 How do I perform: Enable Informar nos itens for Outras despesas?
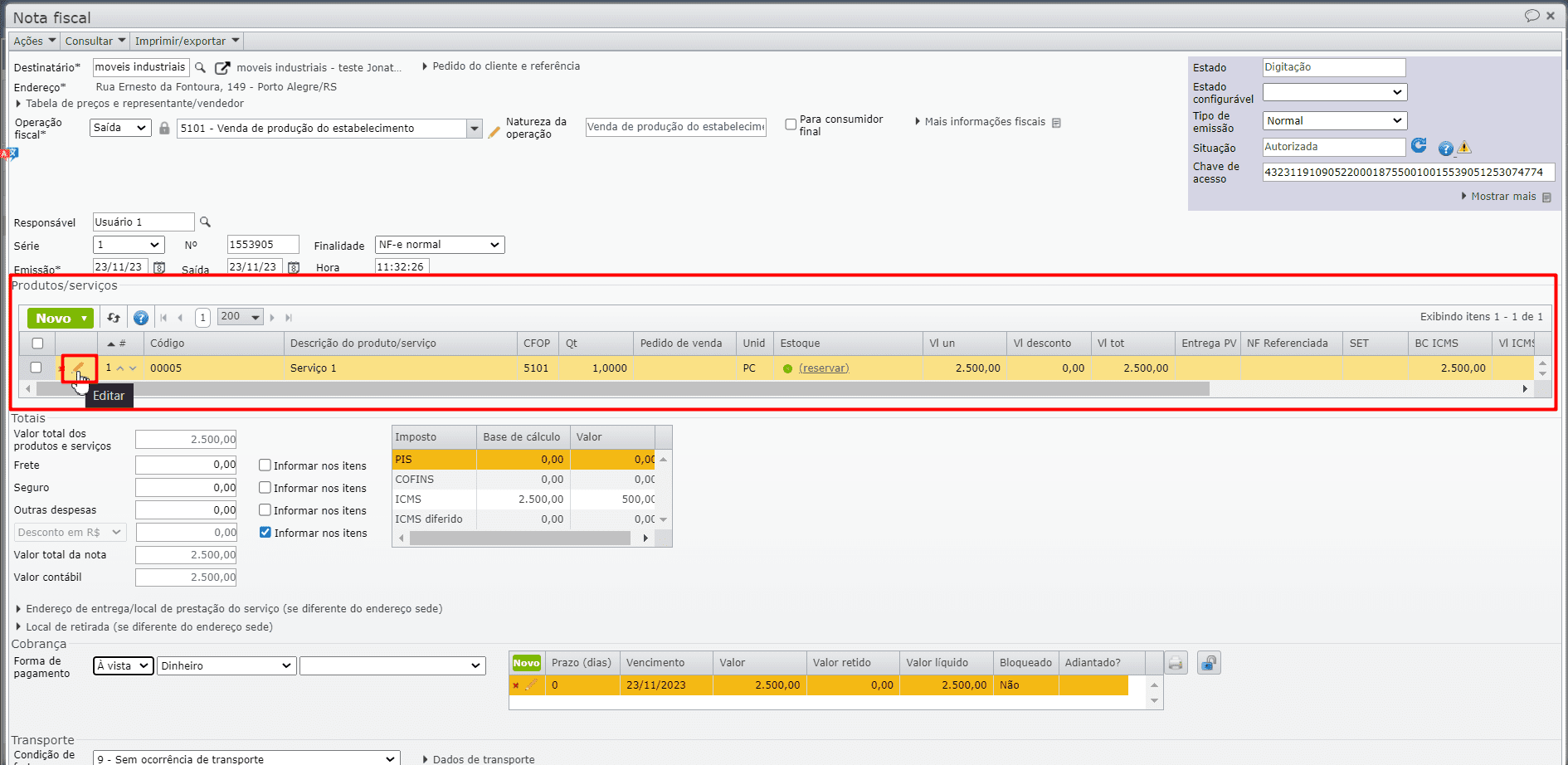coord(265,510)
